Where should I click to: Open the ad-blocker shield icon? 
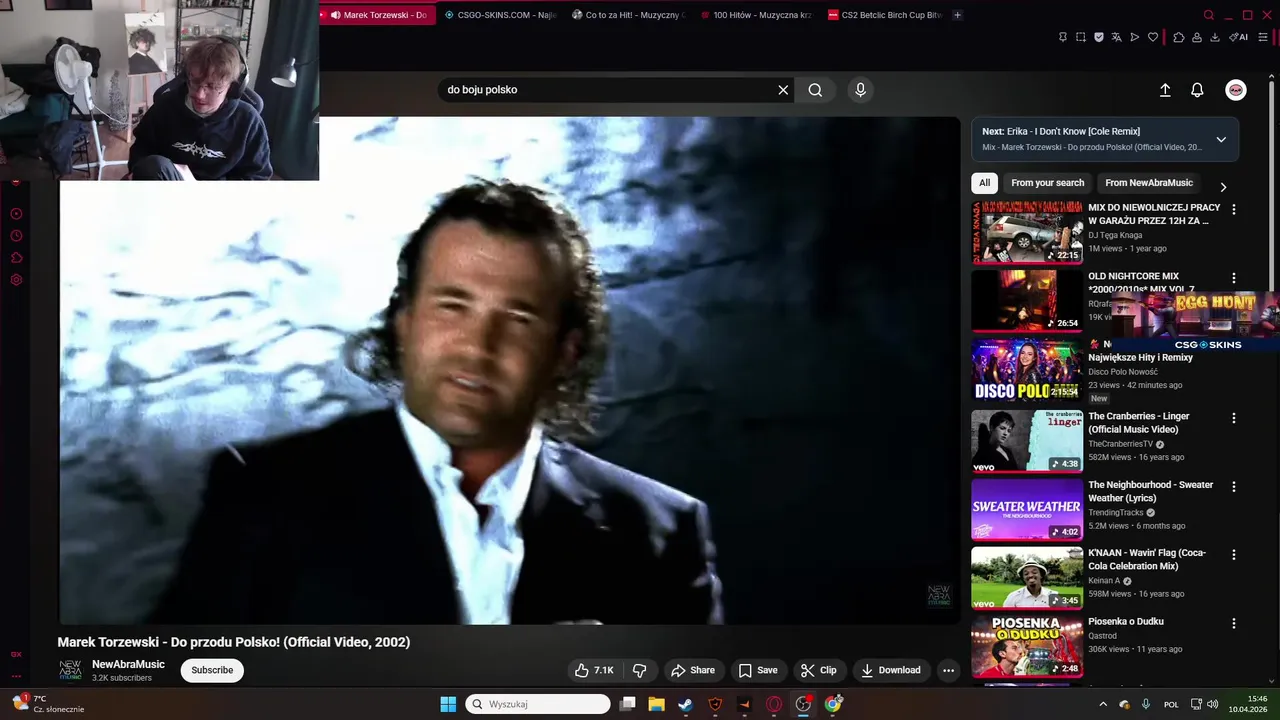[x=1098, y=37]
